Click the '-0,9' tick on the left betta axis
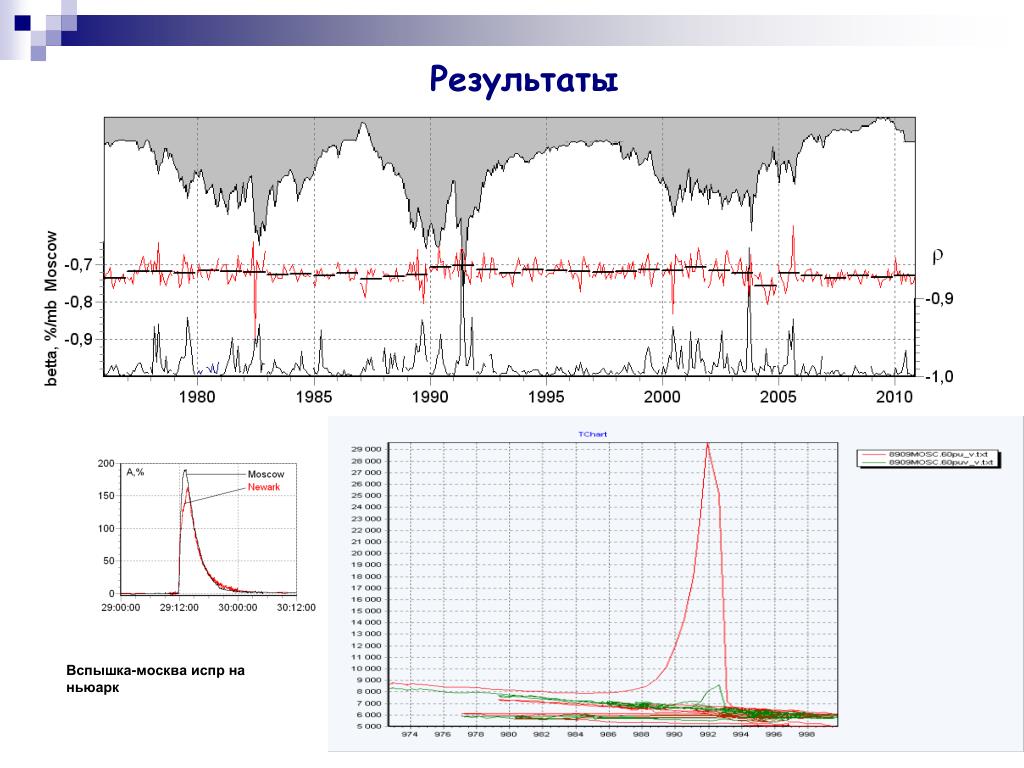1024x768 pixels. [78, 340]
